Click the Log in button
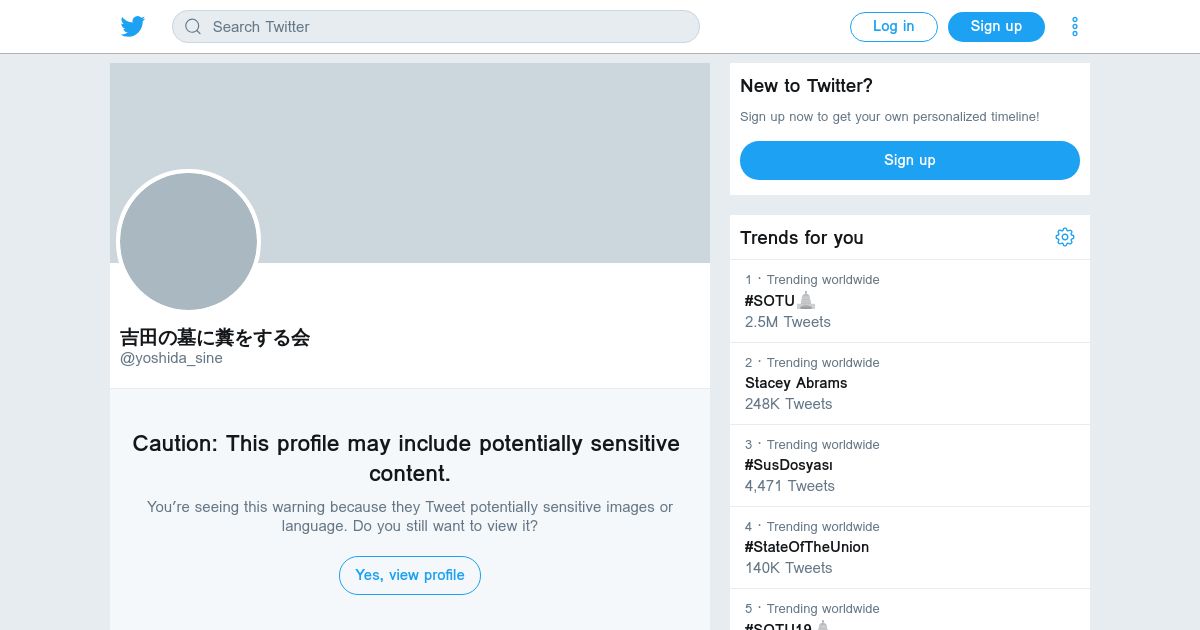1200x630 pixels. (894, 27)
